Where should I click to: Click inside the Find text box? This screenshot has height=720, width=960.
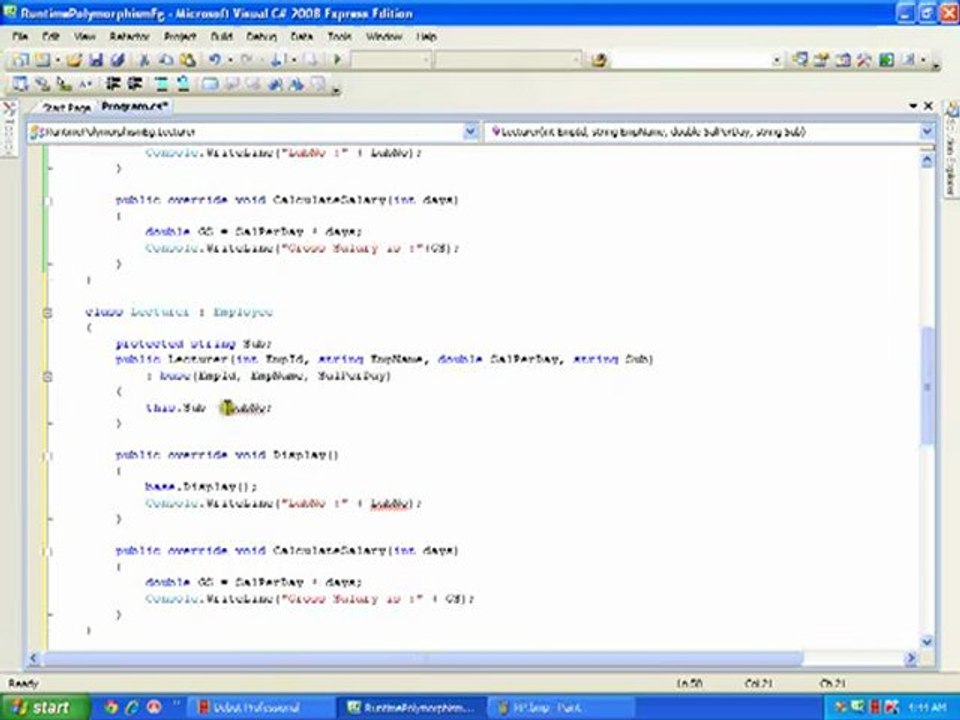click(x=691, y=60)
